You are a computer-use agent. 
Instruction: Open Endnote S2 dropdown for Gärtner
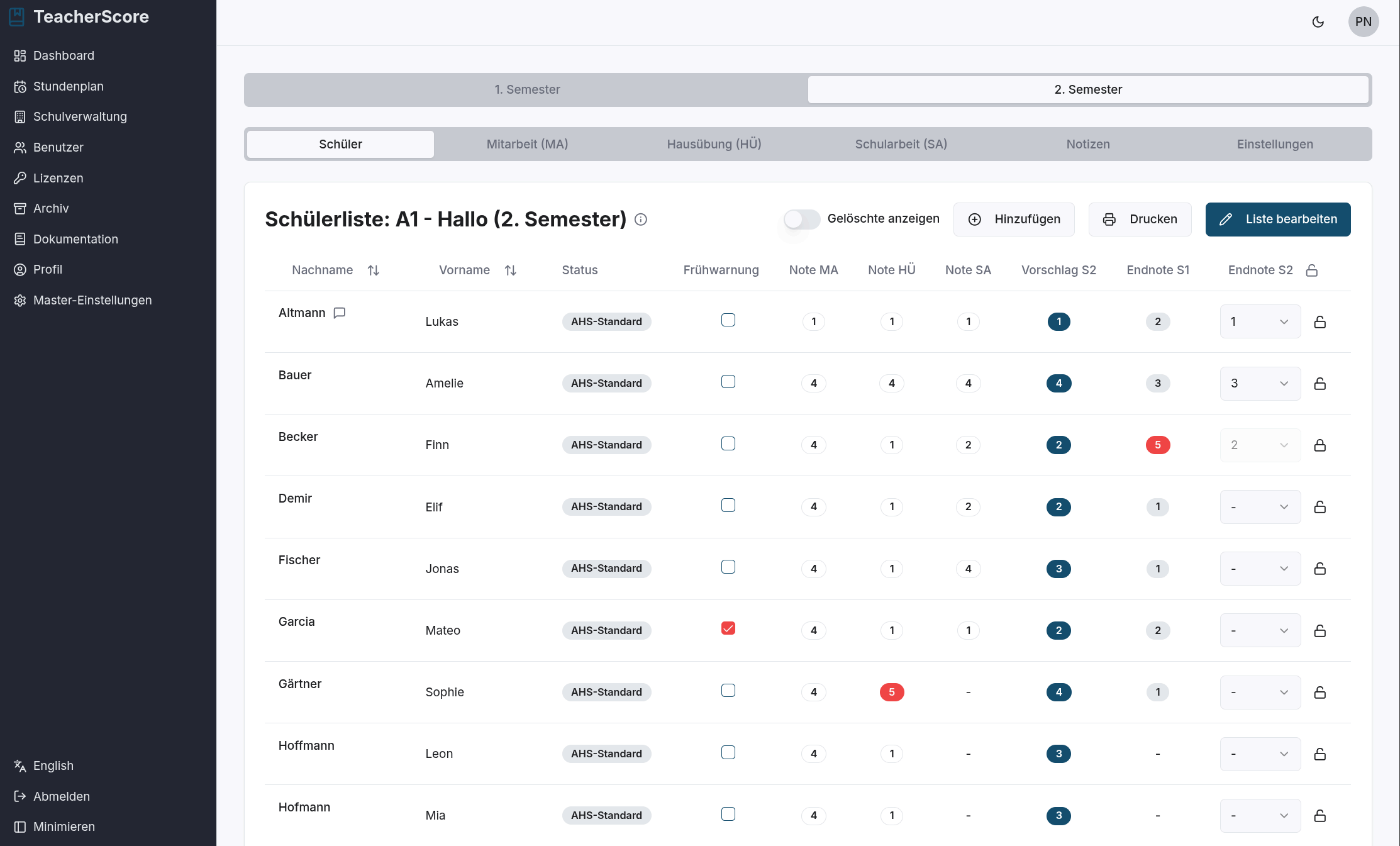point(1260,693)
